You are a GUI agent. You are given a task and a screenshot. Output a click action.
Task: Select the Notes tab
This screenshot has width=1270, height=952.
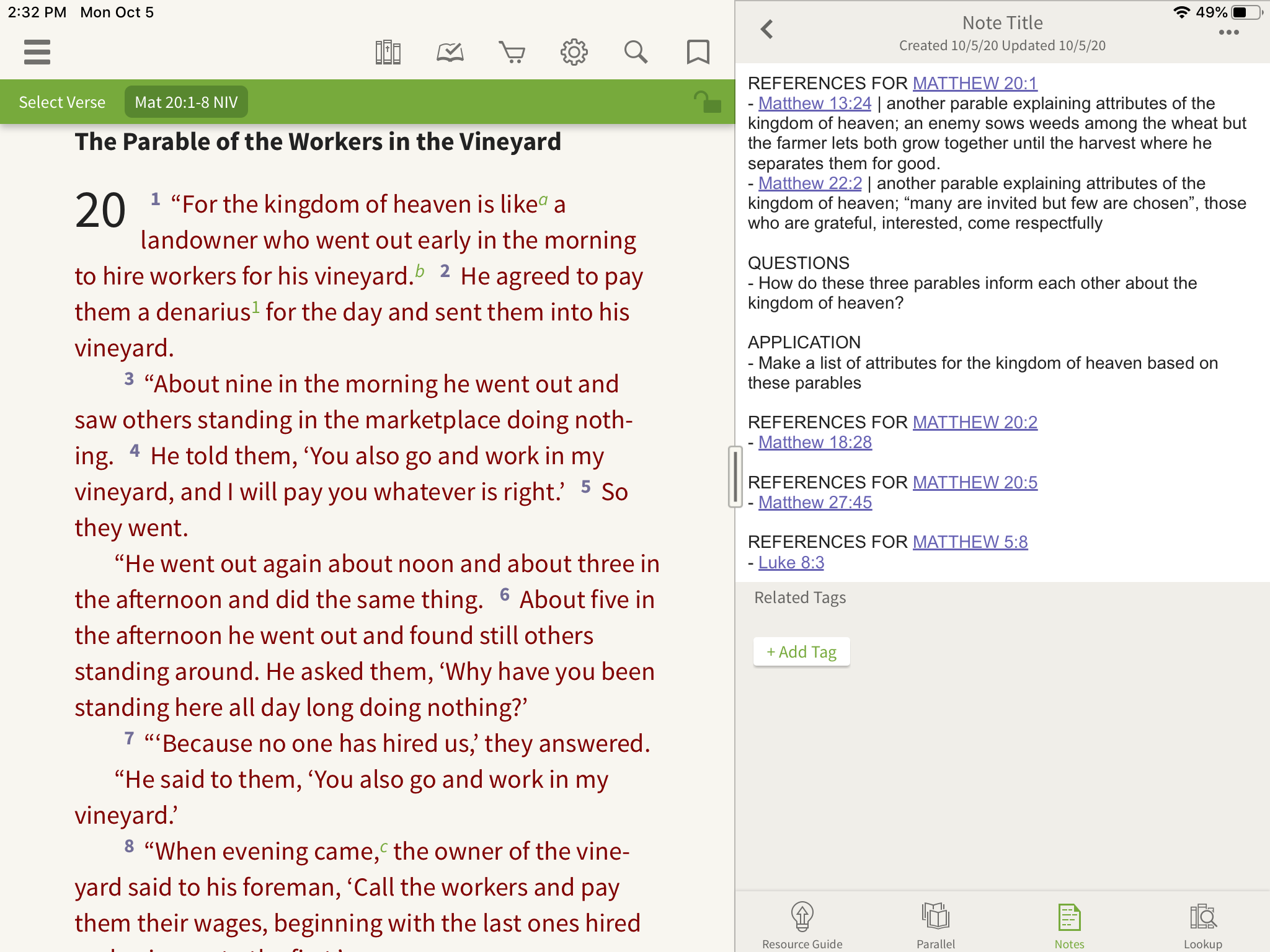coord(1070,925)
